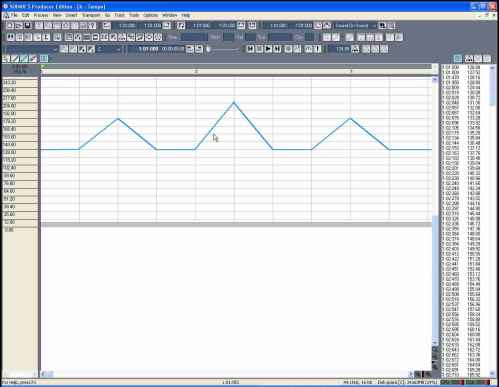The image size is (499, 387).
Task: Click the tempo list scrollbar thumb
Action: (492, 88)
